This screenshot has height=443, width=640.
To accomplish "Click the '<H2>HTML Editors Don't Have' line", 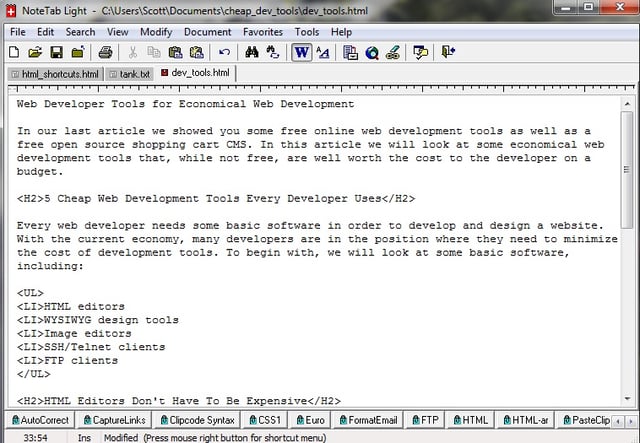I will tap(179, 401).
